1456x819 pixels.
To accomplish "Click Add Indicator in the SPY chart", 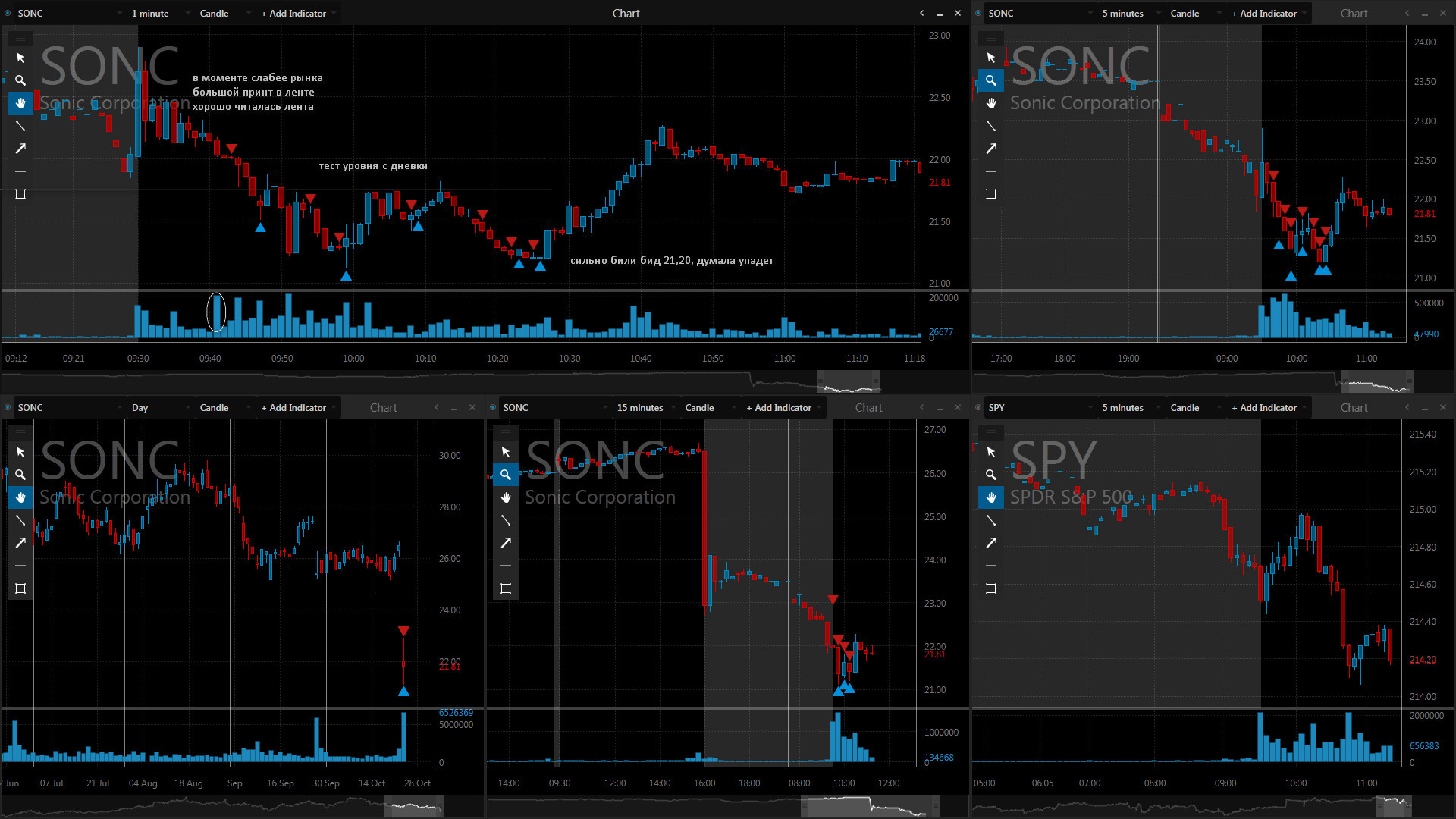I will (x=1264, y=408).
